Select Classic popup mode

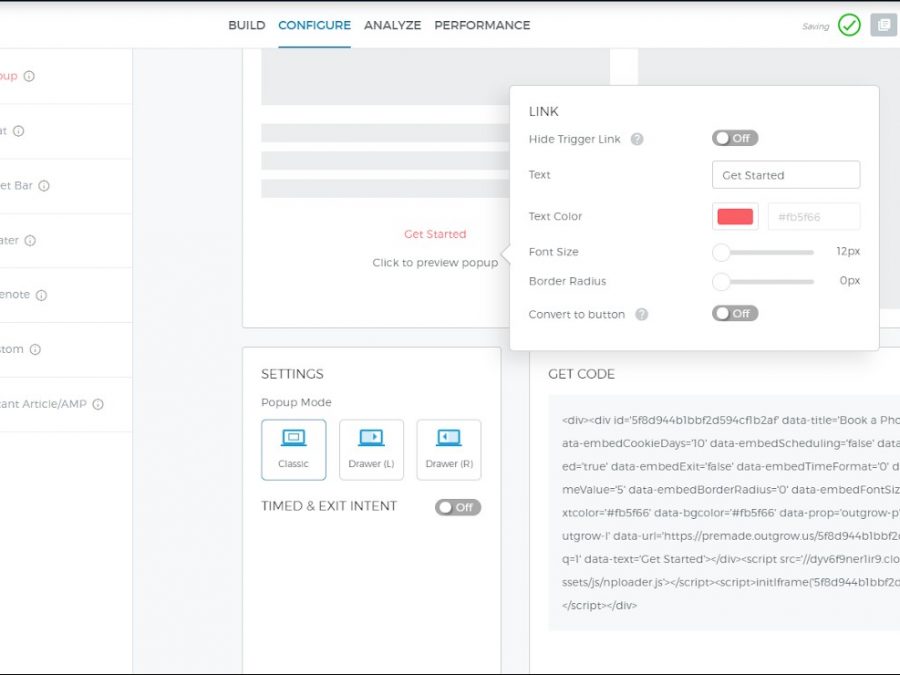(x=293, y=449)
